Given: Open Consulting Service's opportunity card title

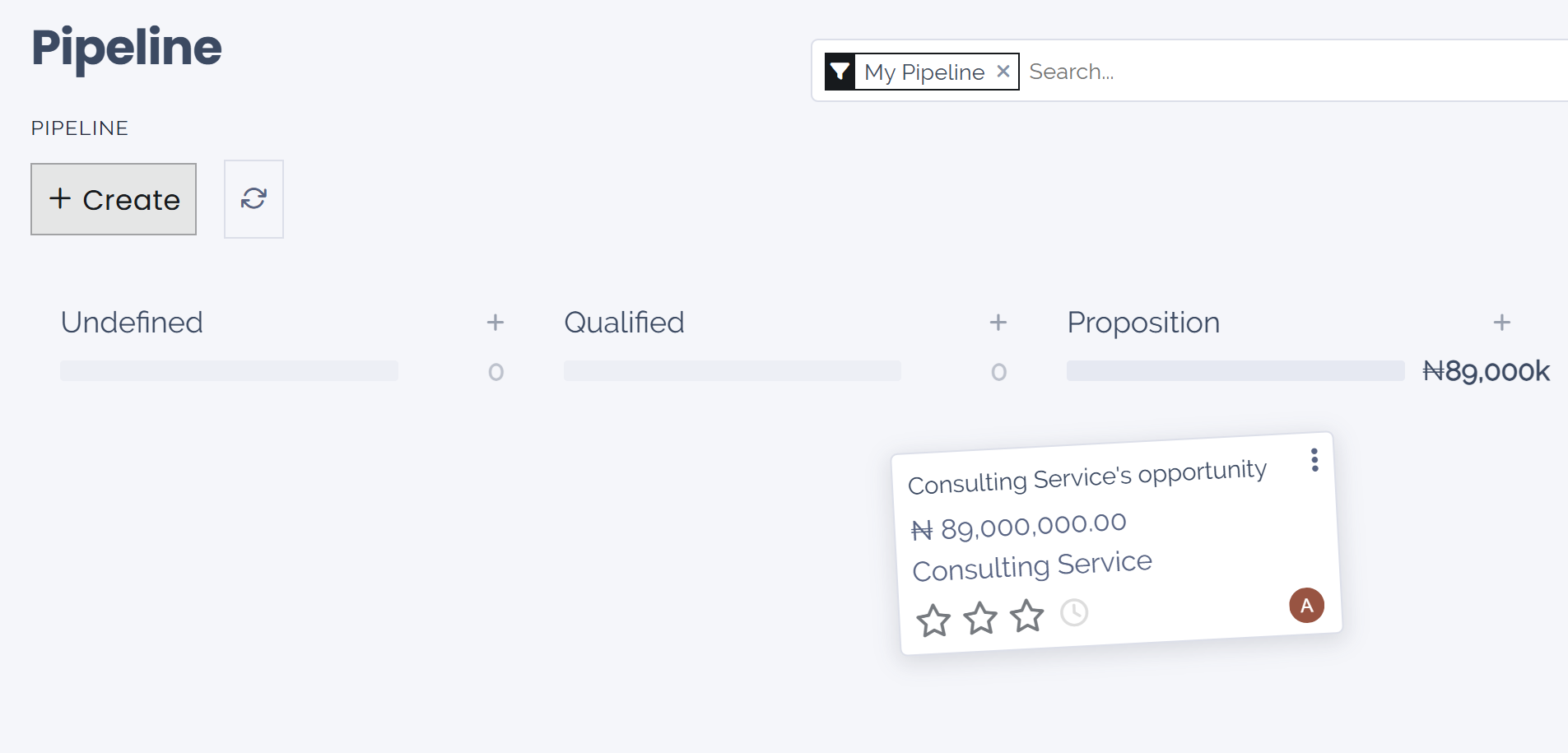Looking at the screenshot, I should [x=1086, y=476].
